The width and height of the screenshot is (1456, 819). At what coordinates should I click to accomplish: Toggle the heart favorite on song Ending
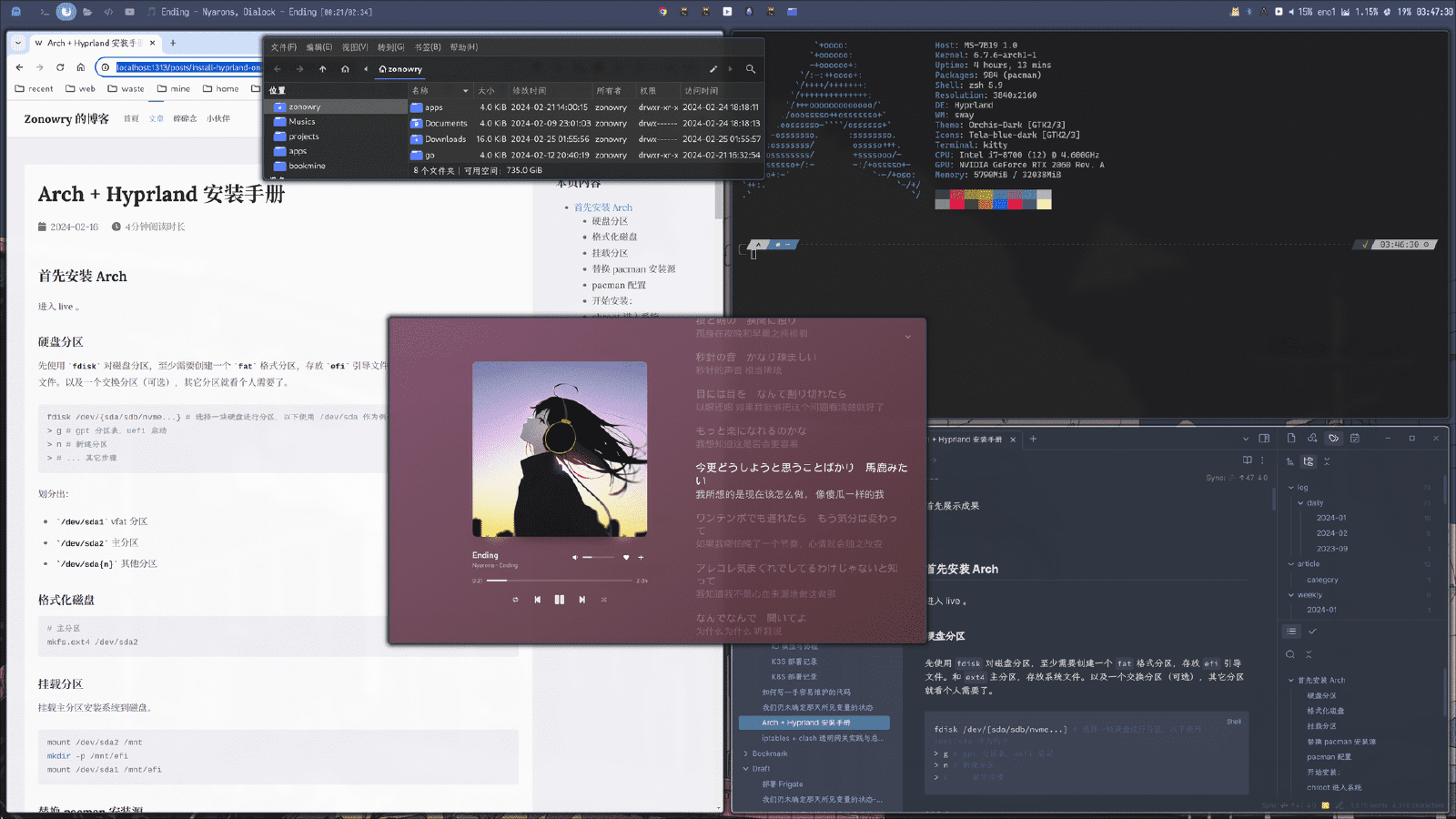coord(626,557)
